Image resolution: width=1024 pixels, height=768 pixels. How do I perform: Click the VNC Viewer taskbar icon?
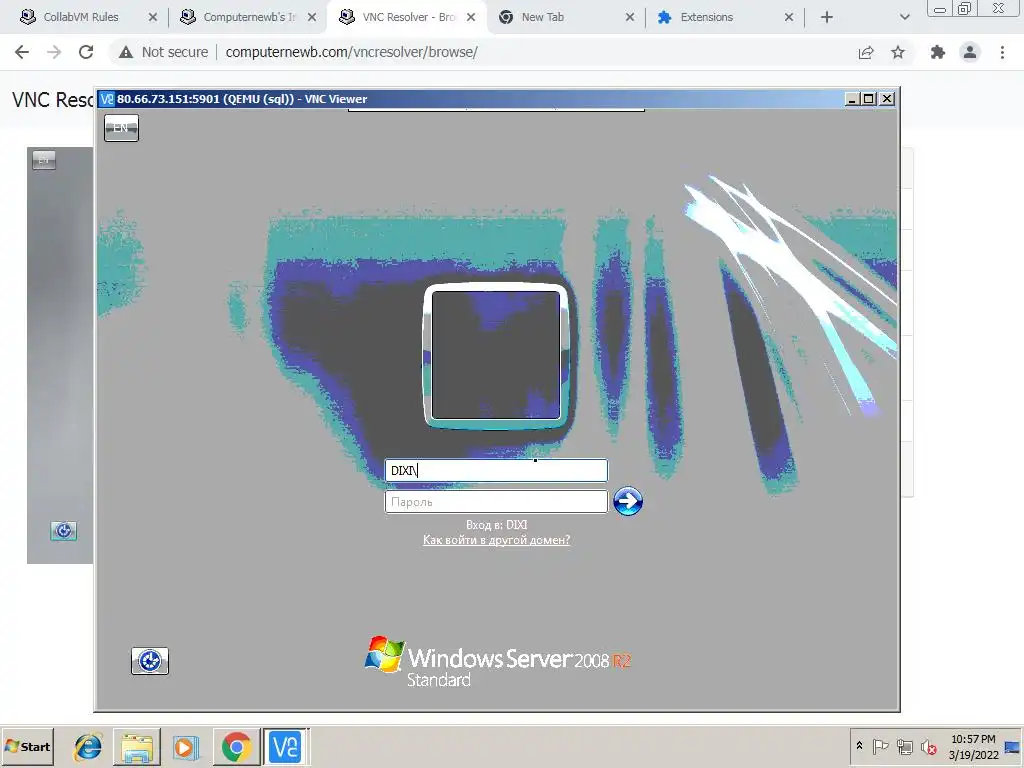click(285, 746)
